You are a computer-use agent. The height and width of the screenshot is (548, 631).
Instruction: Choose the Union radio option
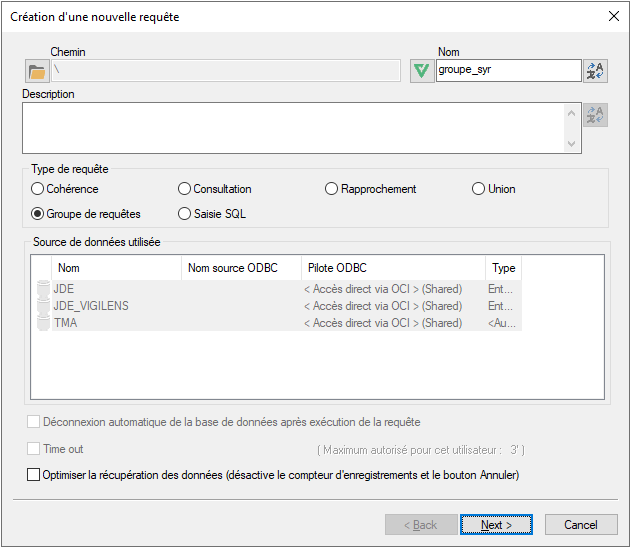[x=478, y=189]
